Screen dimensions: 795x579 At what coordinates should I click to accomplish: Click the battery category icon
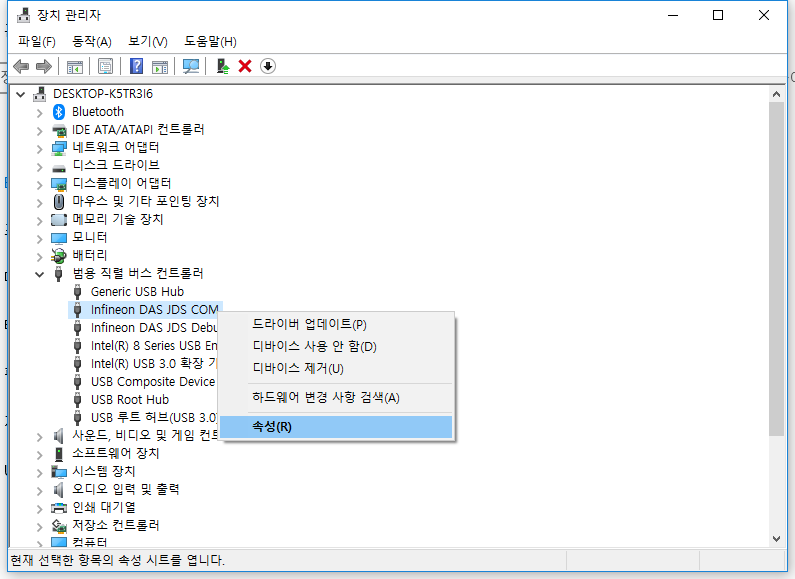[59, 256]
